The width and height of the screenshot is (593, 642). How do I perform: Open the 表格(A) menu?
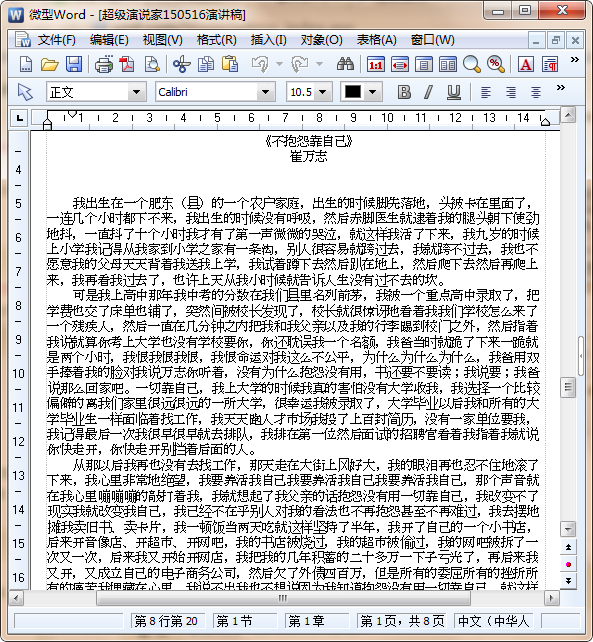(376, 40)
